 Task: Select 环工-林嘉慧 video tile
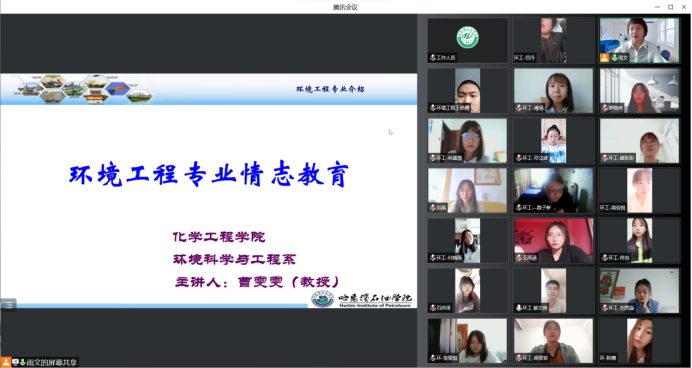pyautogui.click(x=467, y=141)
